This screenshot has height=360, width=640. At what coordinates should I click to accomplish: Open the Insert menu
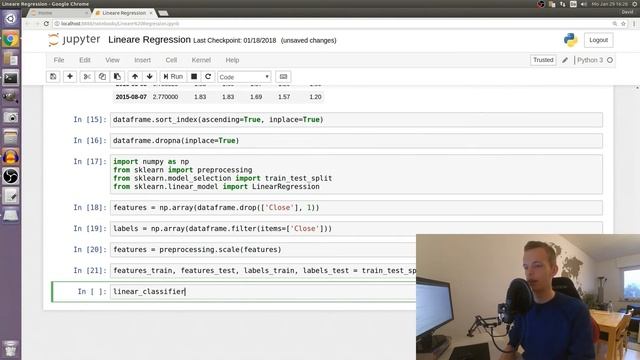point(142,60)
